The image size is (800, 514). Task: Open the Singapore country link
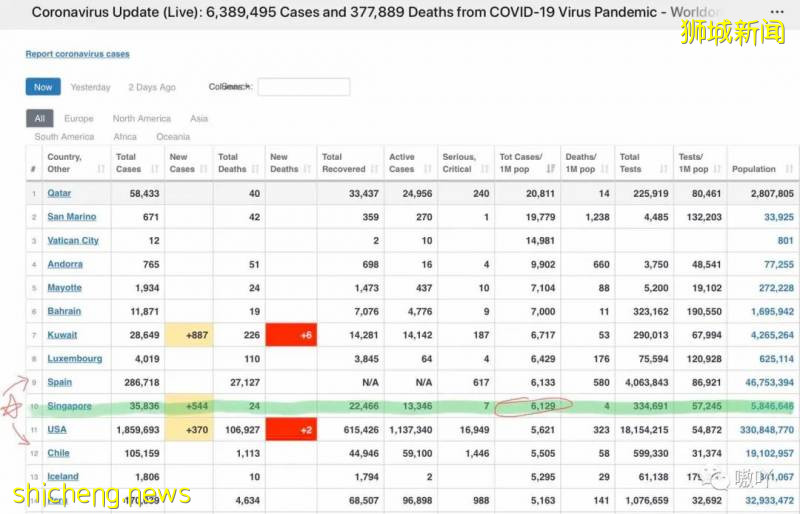[69, 406]
